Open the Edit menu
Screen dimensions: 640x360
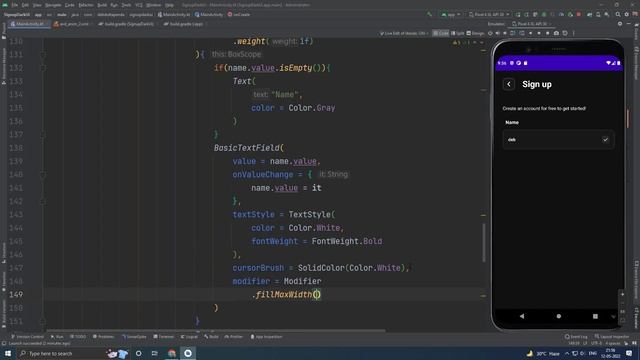point(25,5)
